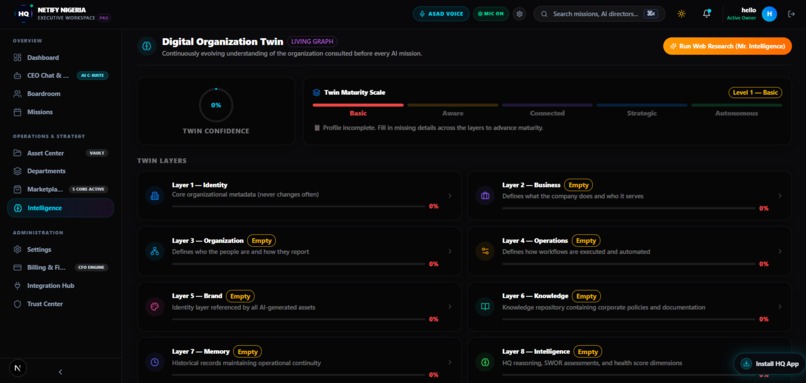The height and width of the screenshot is (383, 806).
Task: Install HQ App button
Action: click(x=769, y=363)
